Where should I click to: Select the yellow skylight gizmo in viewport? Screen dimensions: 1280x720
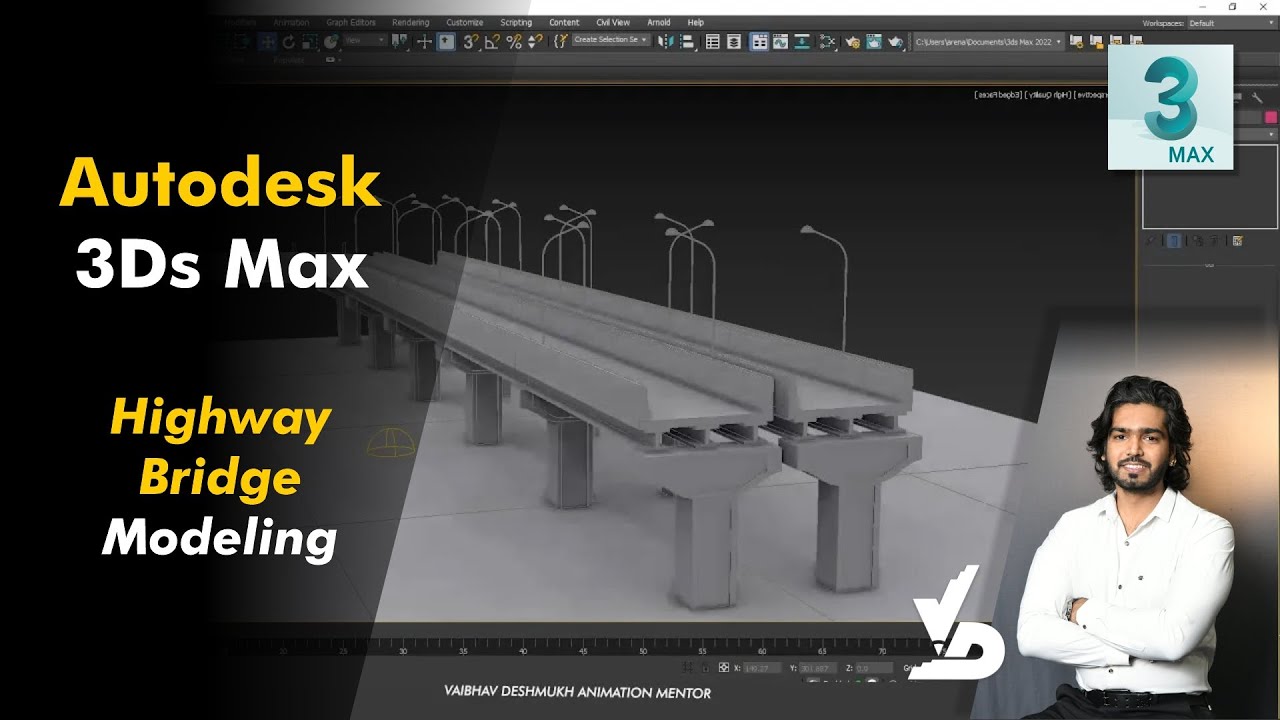(x=390, y=442)
